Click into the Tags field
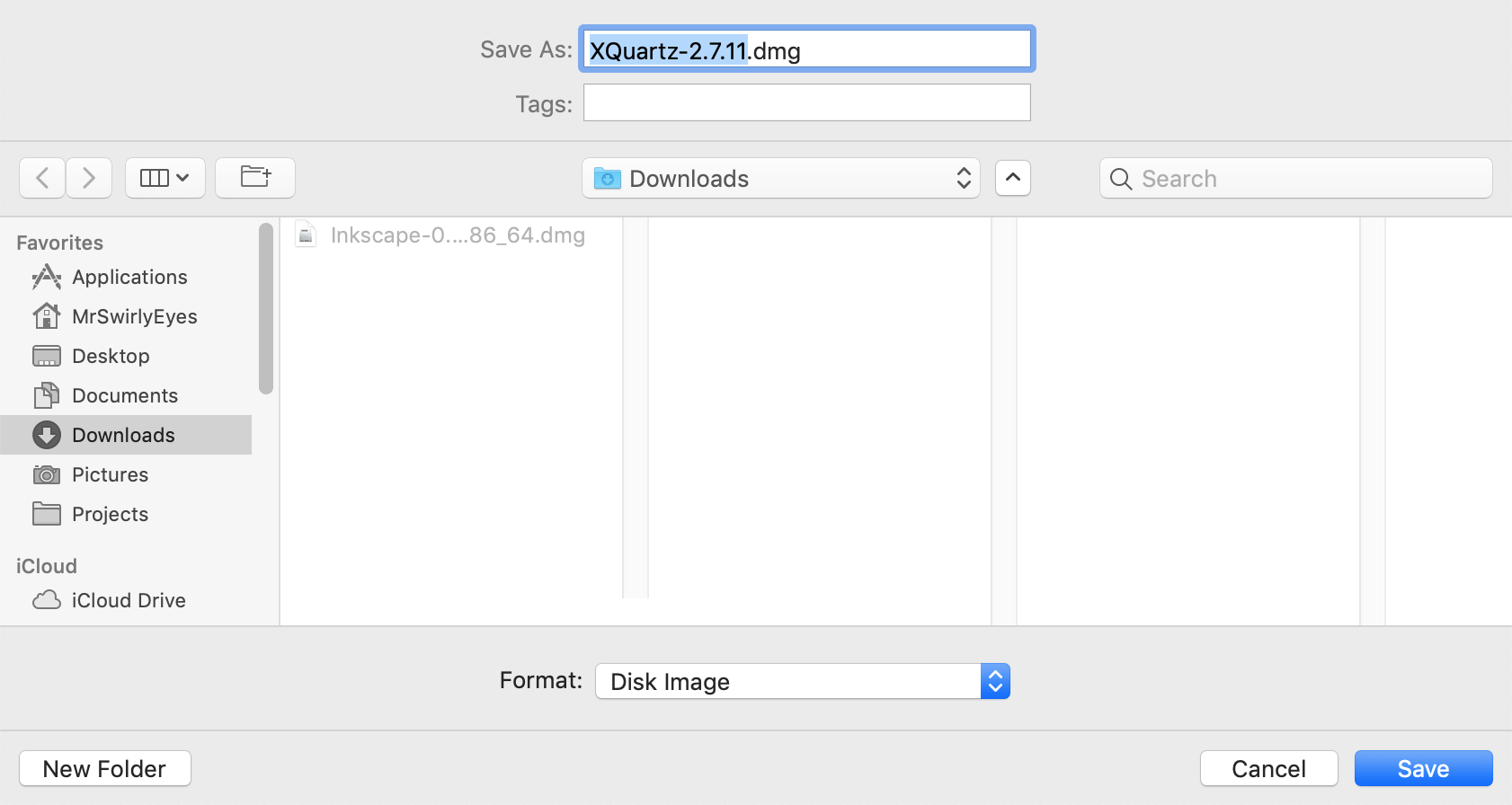The height and width of the screenshot is (805, 1512). coord(806,103)
